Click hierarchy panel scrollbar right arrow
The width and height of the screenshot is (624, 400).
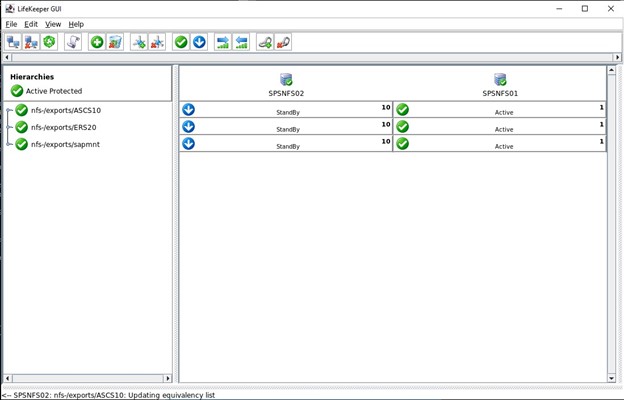(168, 378)
